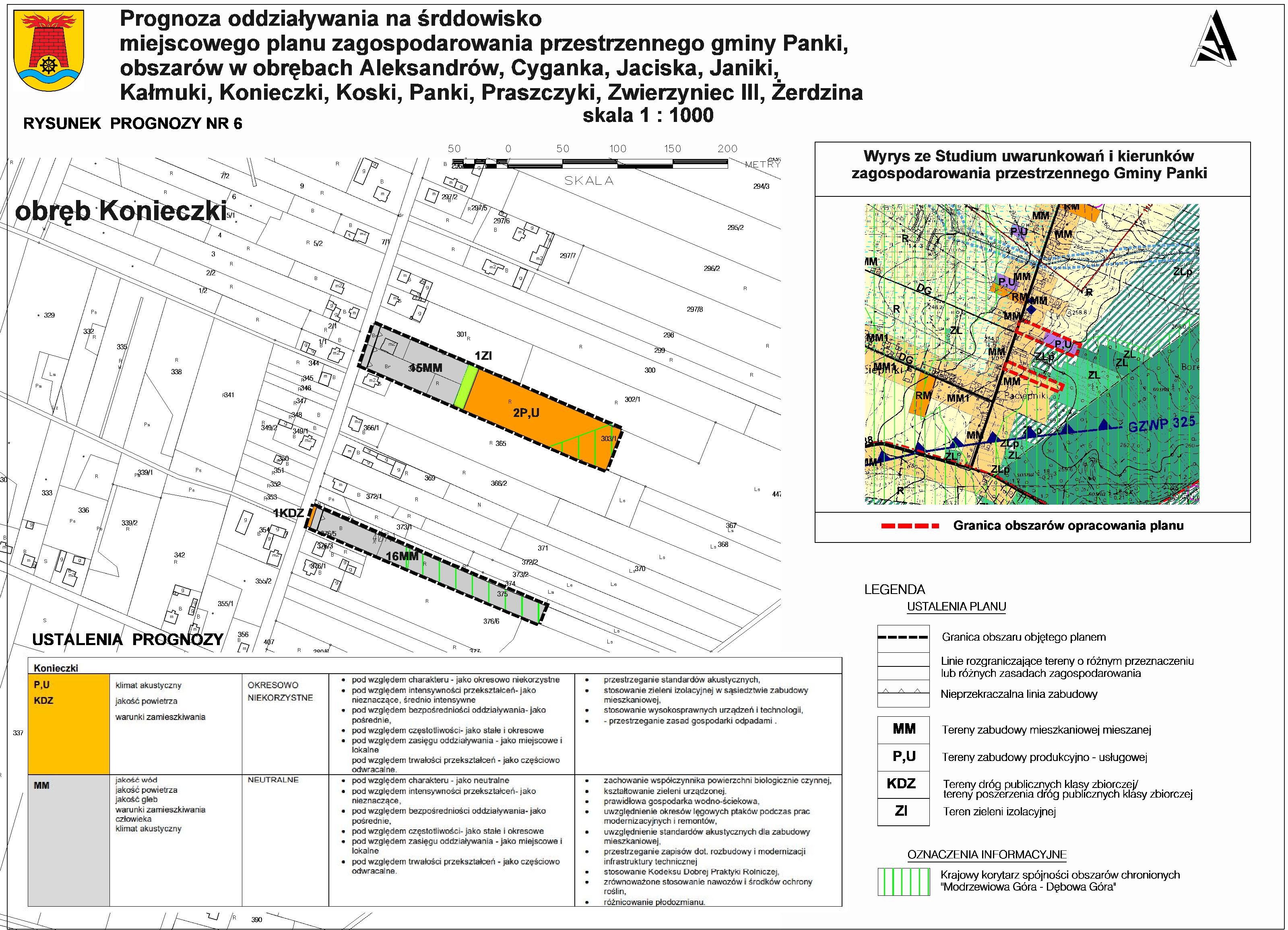Open the Studium extract map thumbnail
This screenshot has width=1288, height=930.
(x=1032, y=354)
